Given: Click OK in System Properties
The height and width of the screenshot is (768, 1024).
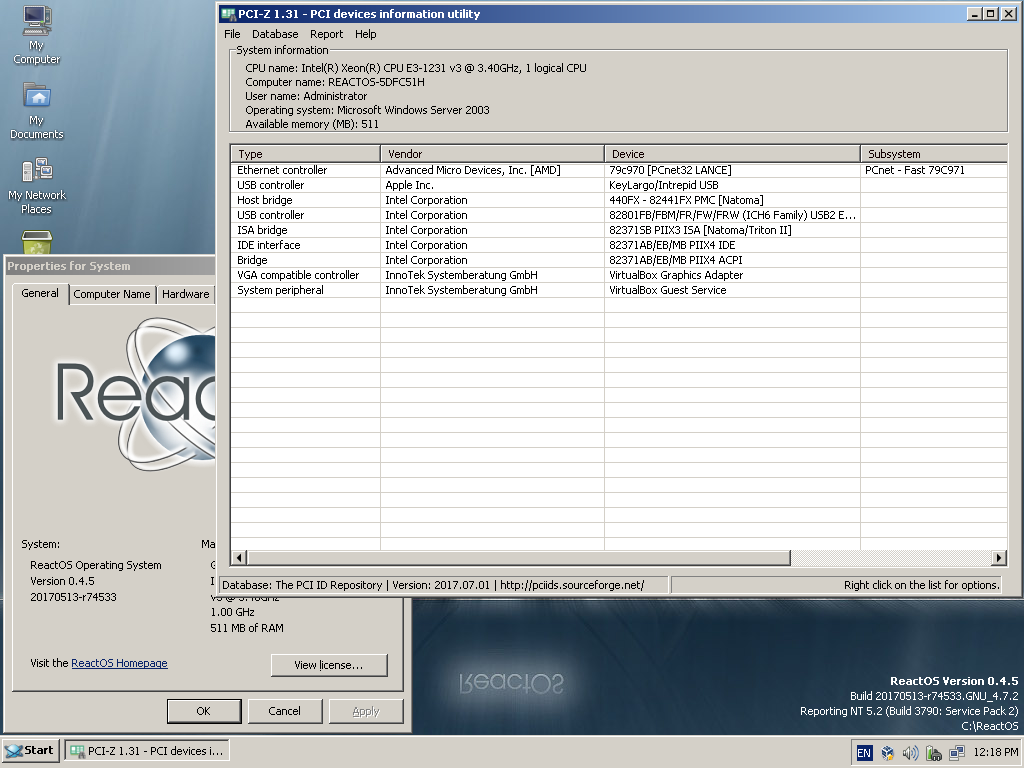Looking at the screenshot, I should pos(204,711).
